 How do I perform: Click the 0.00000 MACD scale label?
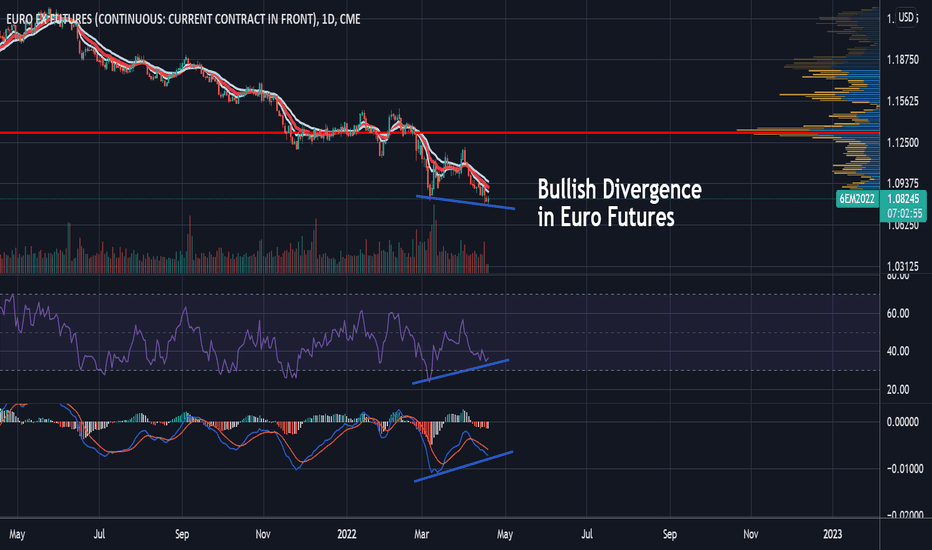(x=902, y=422)
